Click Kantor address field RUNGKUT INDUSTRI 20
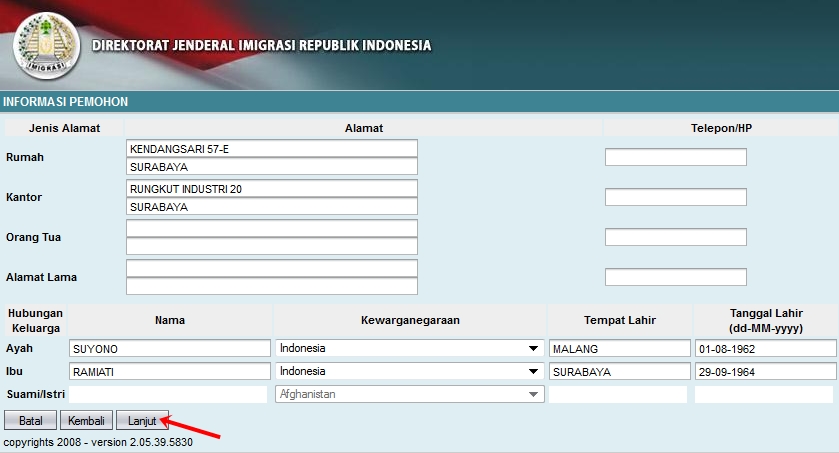This screenshot has width=839, height=453. (x=272, y=189)
